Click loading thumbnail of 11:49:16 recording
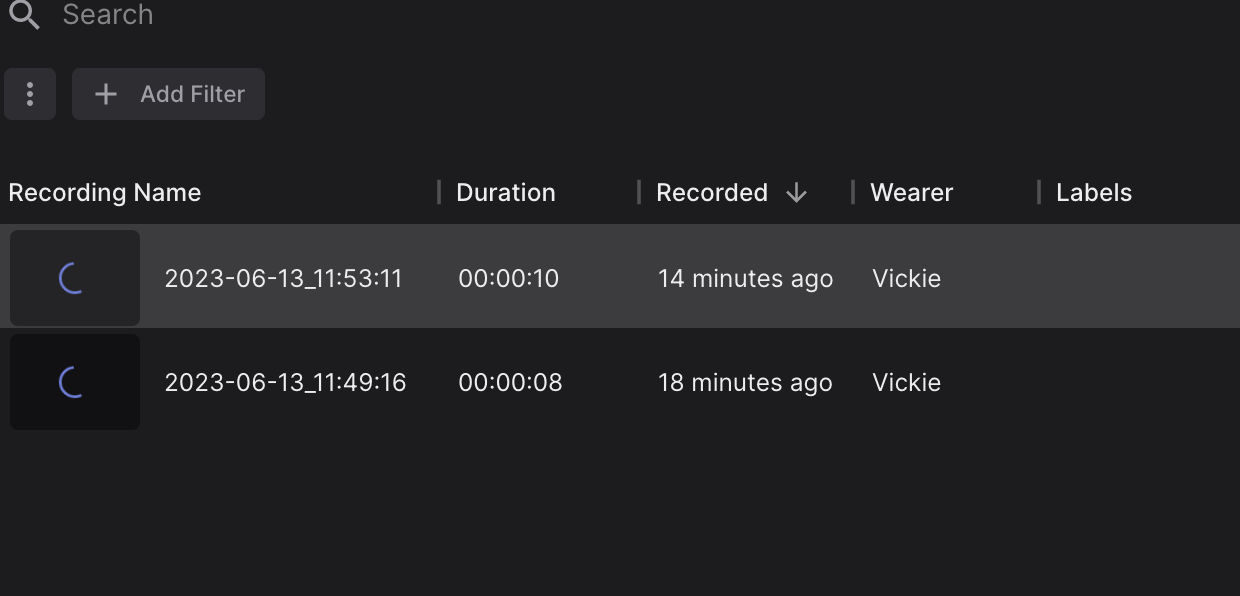1240x596 pixels. 75,382
